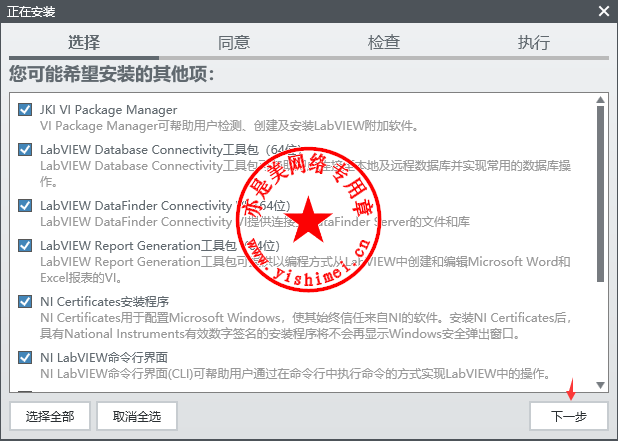Toggle the LabVIEW Database Connectivity工具包 checkbox
Viewport: 618px width, 441px height.
(x=25, y=149)
